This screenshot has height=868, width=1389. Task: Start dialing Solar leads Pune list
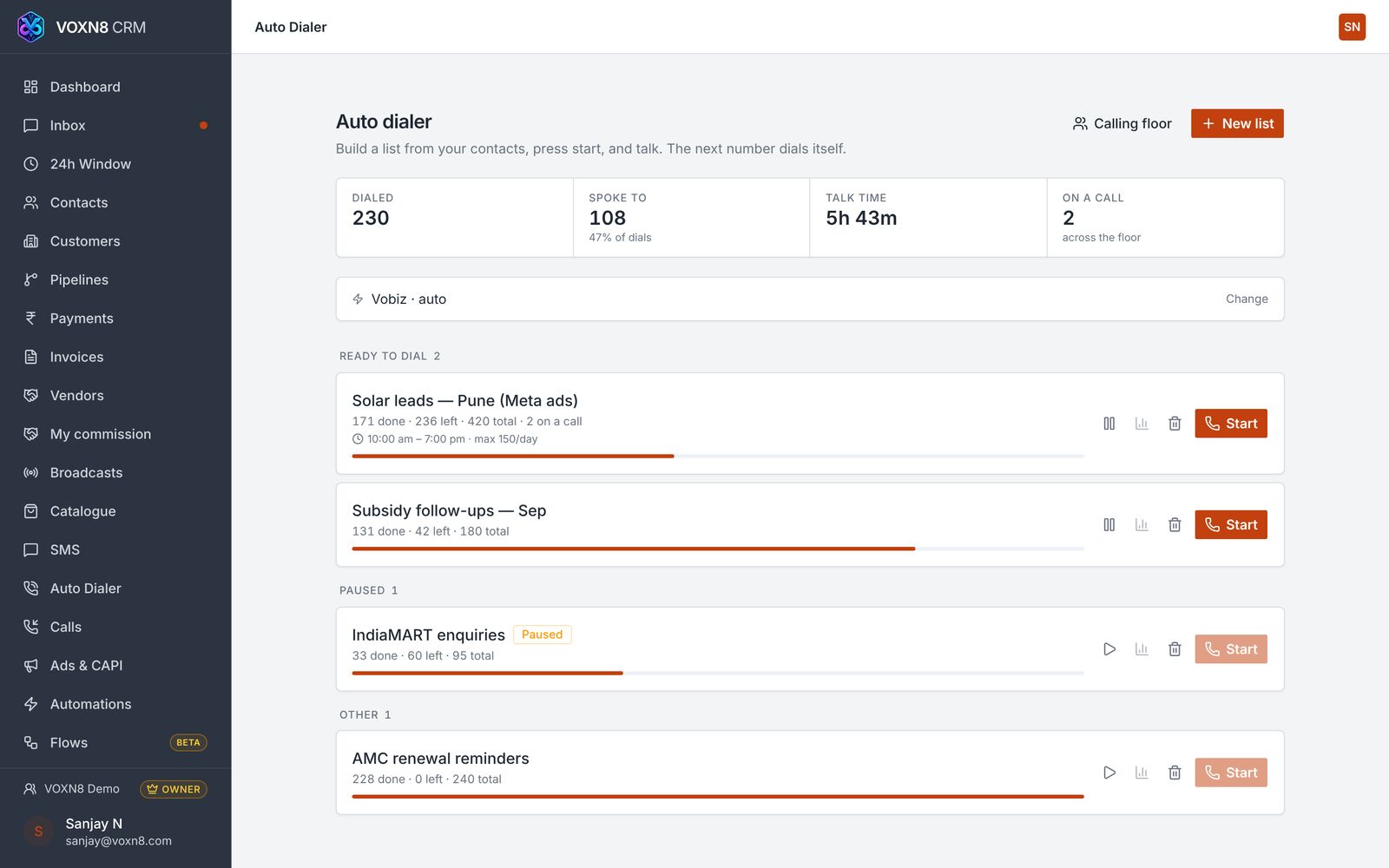1230,424
